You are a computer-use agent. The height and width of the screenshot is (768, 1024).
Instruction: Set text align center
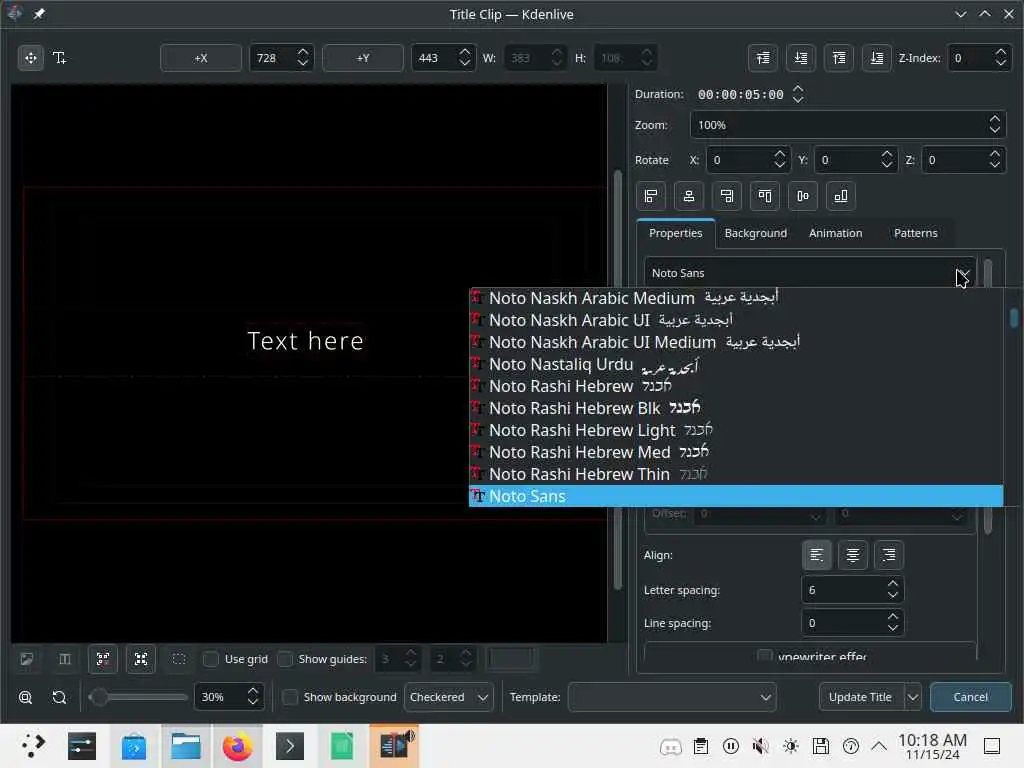pyautogui.click(x=853, y=555)
